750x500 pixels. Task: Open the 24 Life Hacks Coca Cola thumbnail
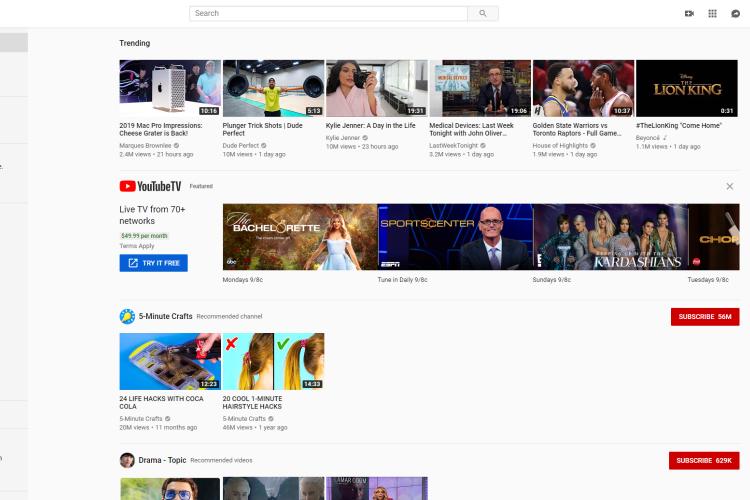click(170, 361)
